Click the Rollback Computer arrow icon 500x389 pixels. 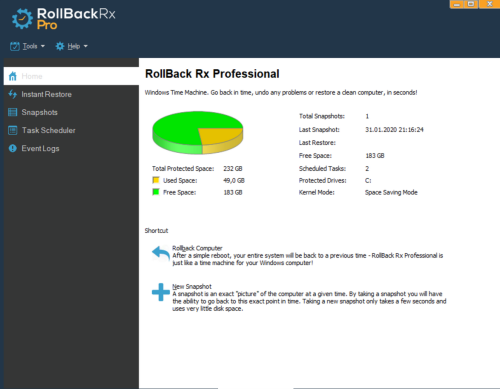(161, 254)
